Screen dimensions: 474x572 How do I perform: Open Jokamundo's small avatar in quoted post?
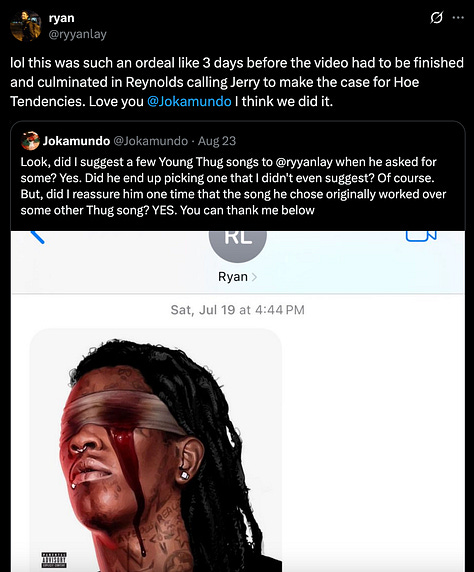(30, 141)
